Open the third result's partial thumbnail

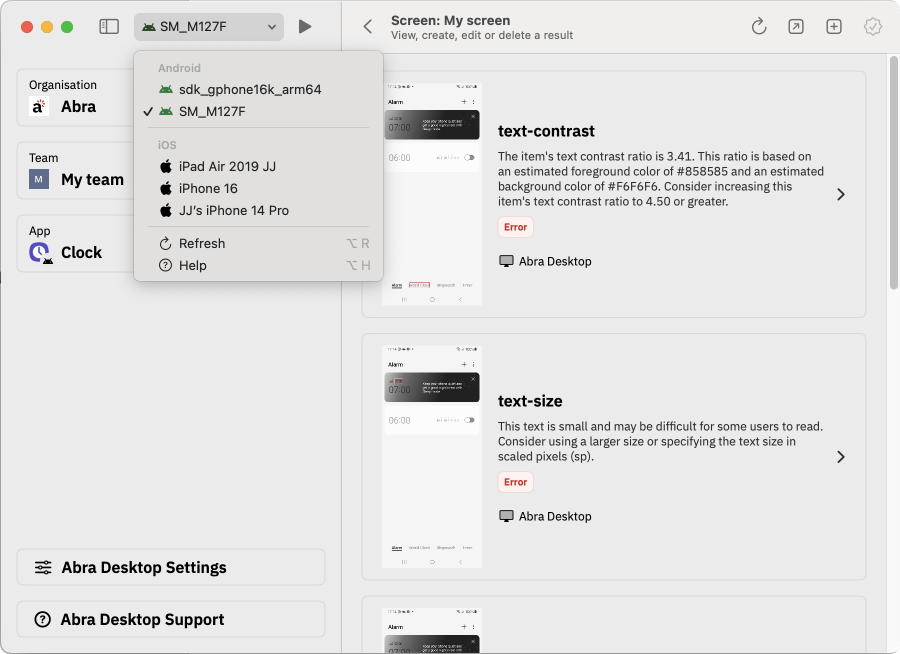432,630
